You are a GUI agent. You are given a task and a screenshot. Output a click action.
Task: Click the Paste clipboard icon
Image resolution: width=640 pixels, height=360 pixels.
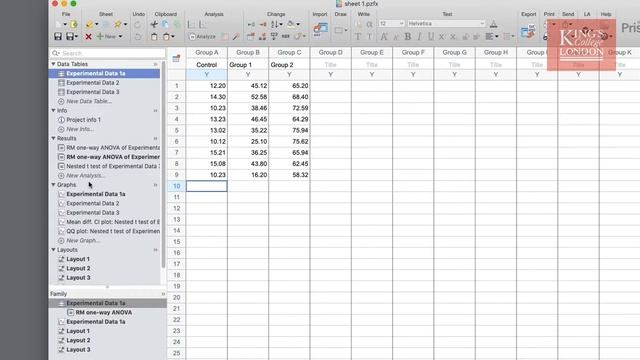pos(154,37)
